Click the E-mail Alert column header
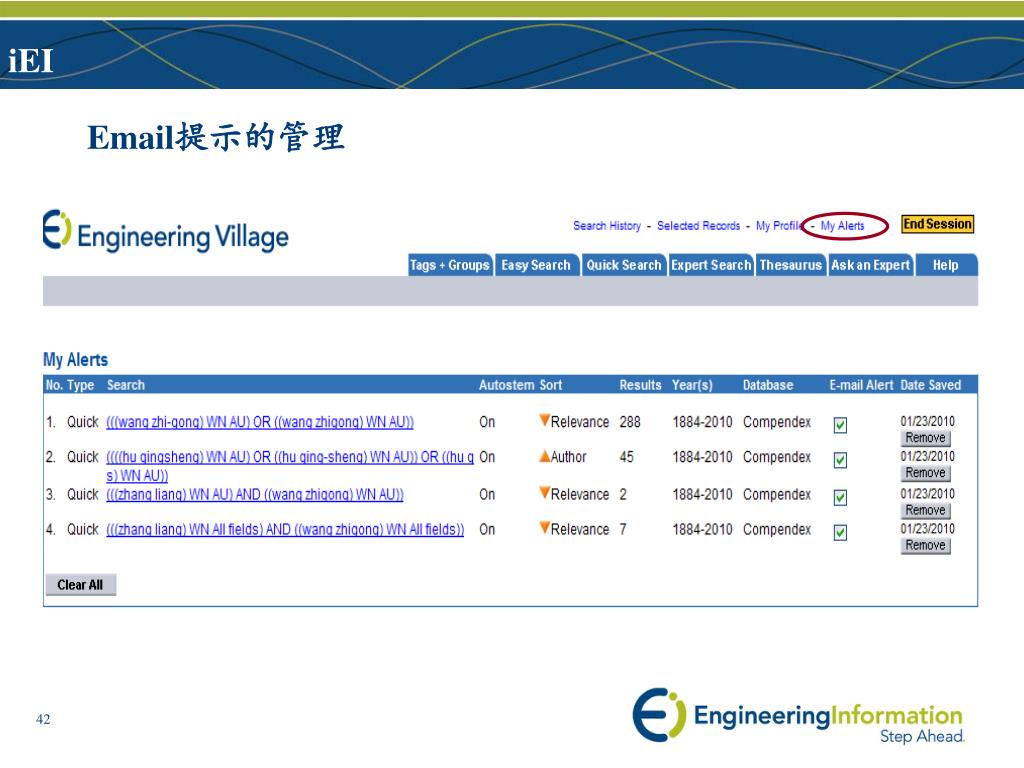The image size is (1024, 768). (861, 385)
